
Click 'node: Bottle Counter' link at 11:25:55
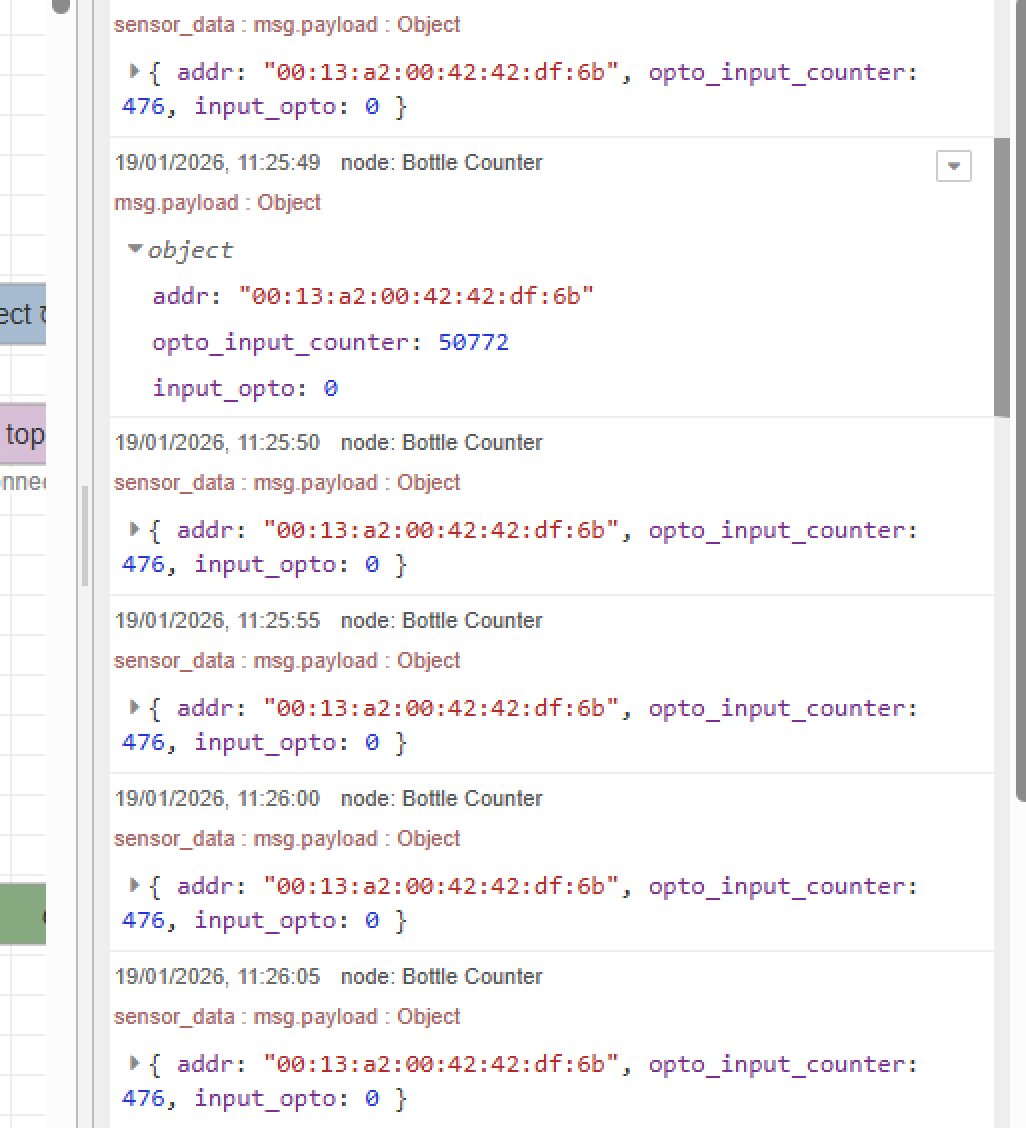[441, 621]
